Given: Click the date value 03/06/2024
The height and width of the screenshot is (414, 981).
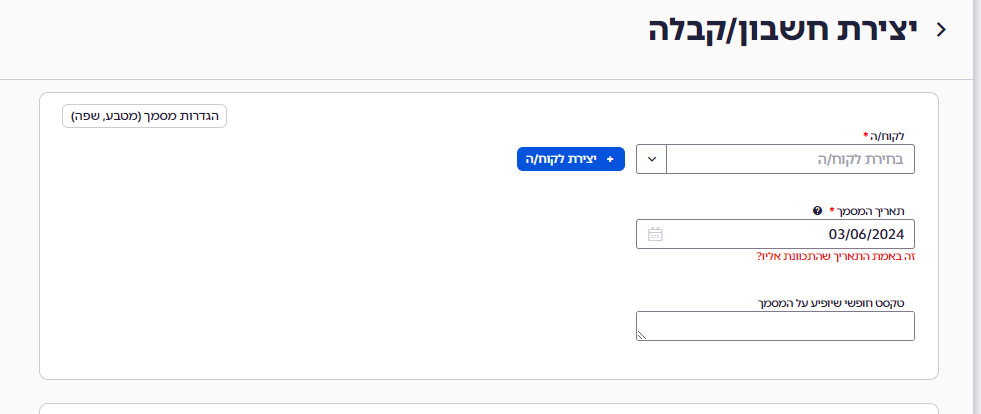Looking at the screenshot, I should click(x=866, y=234).
